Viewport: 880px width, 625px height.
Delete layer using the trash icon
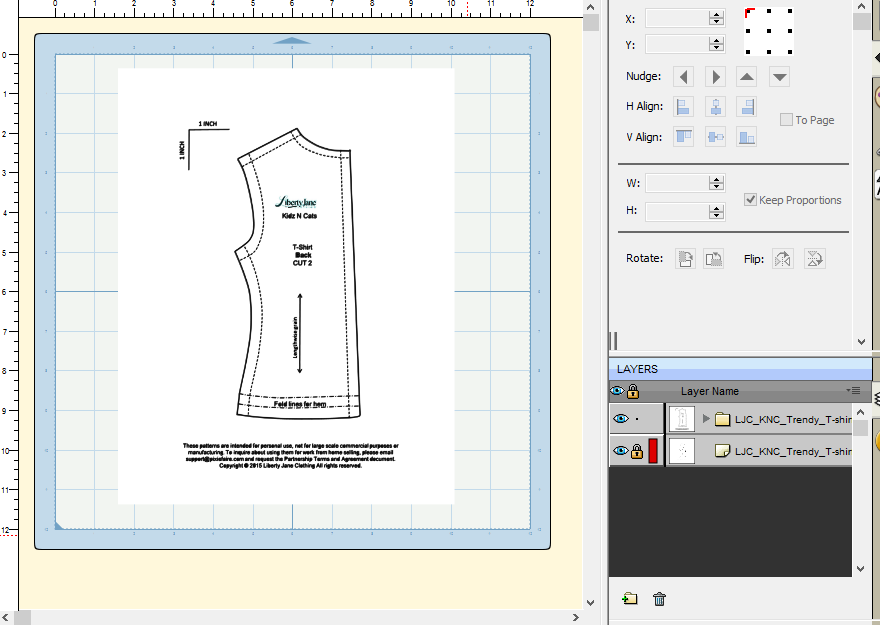[x=659, y=599]
